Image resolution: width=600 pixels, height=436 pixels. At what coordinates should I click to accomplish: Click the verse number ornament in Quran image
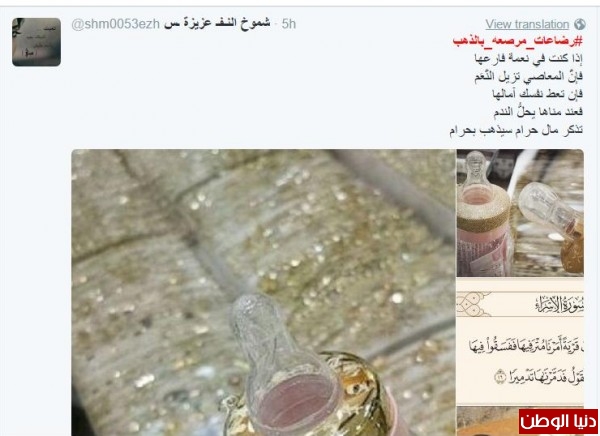click(x=501, y=377)
